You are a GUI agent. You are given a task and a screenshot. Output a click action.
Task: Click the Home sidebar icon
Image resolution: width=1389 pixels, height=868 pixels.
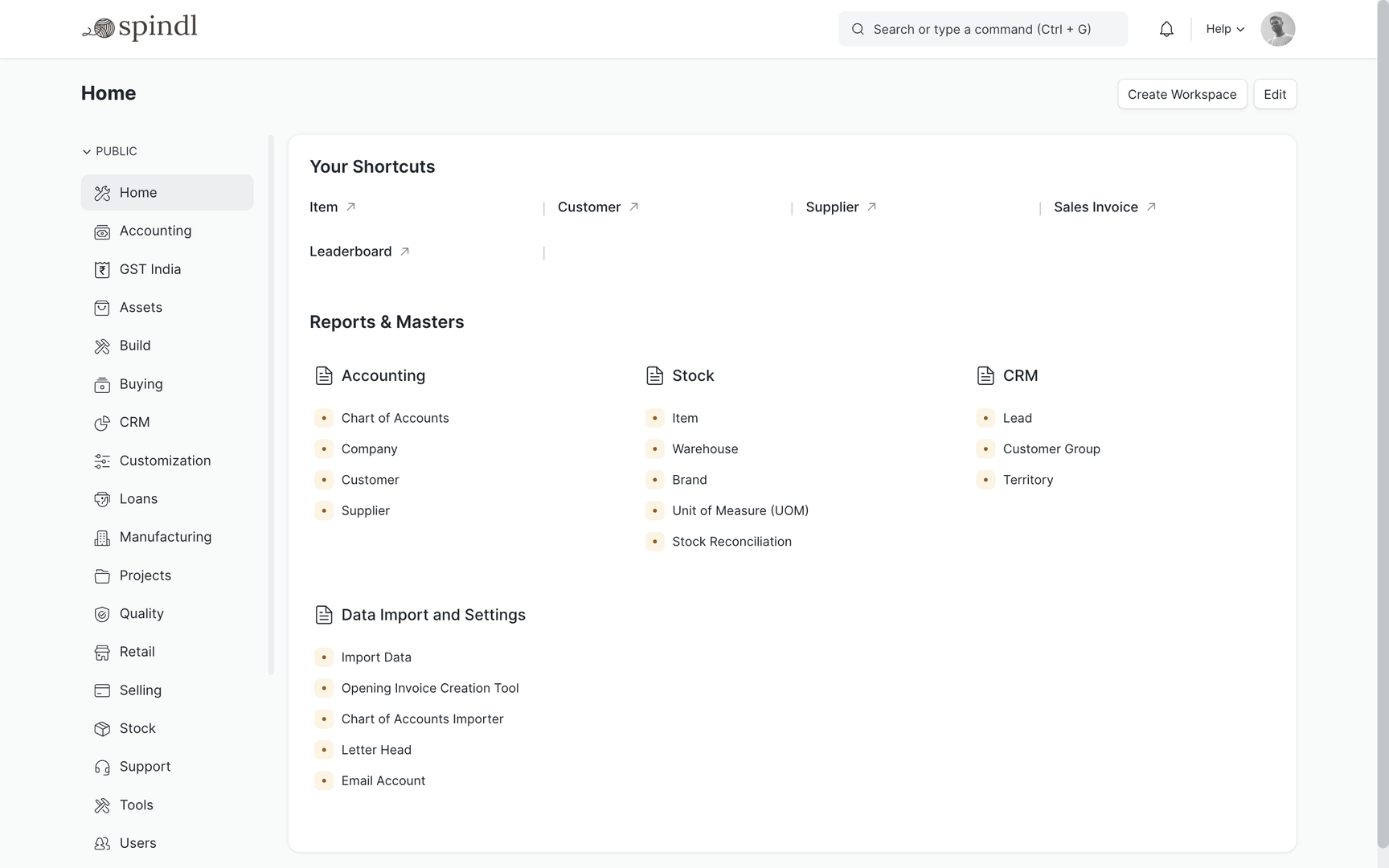pyautogui.click(x=102, y=193)
